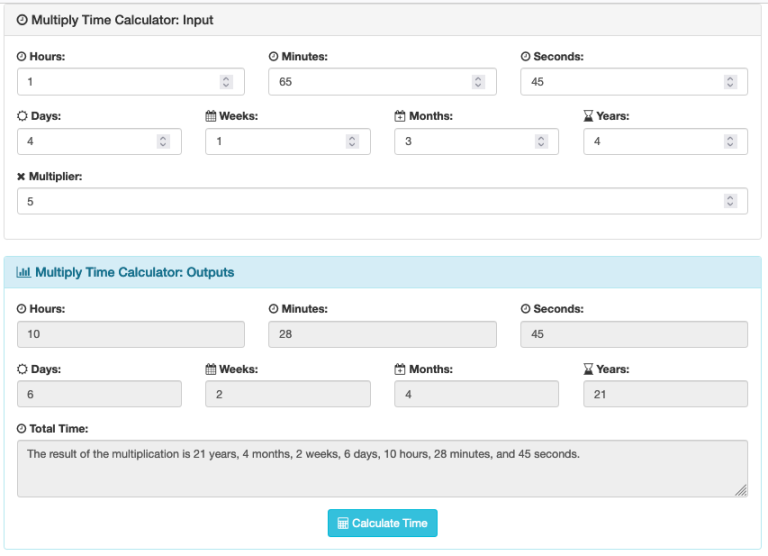Click the output Days field showing 6
This screenshot has width=768, height=556.
pos(99,394)
